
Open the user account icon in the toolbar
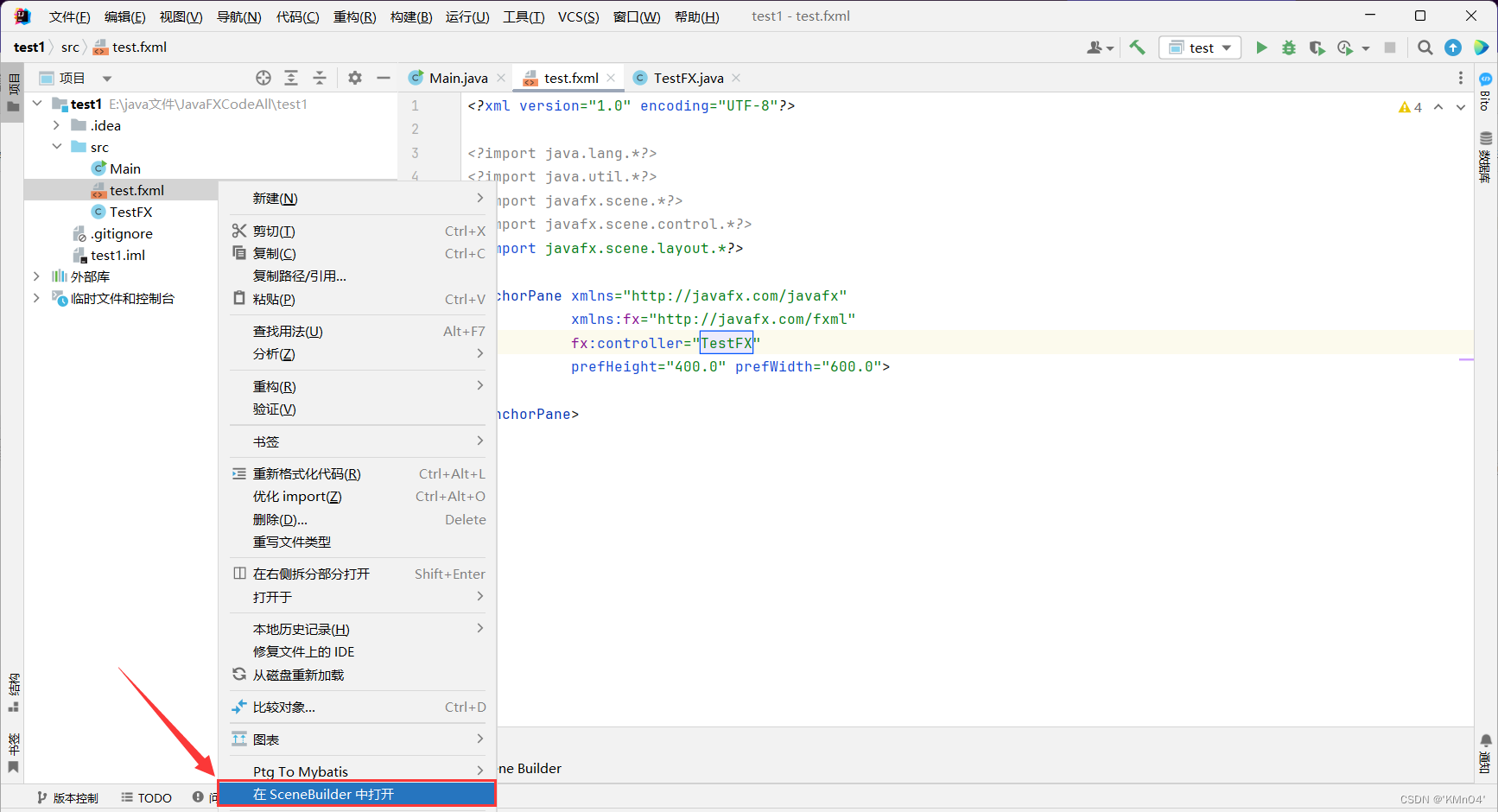pos(1100,48)
